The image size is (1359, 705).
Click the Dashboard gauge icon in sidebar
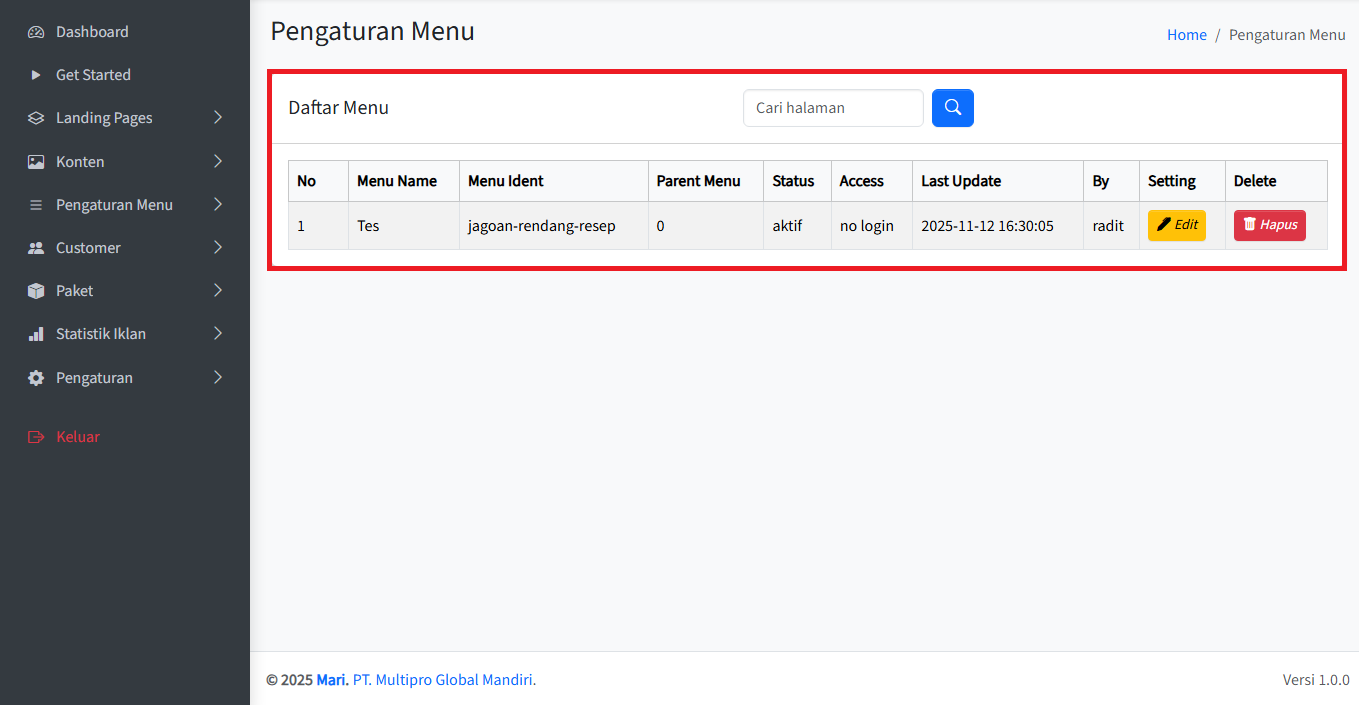click(x=36, y=32)
